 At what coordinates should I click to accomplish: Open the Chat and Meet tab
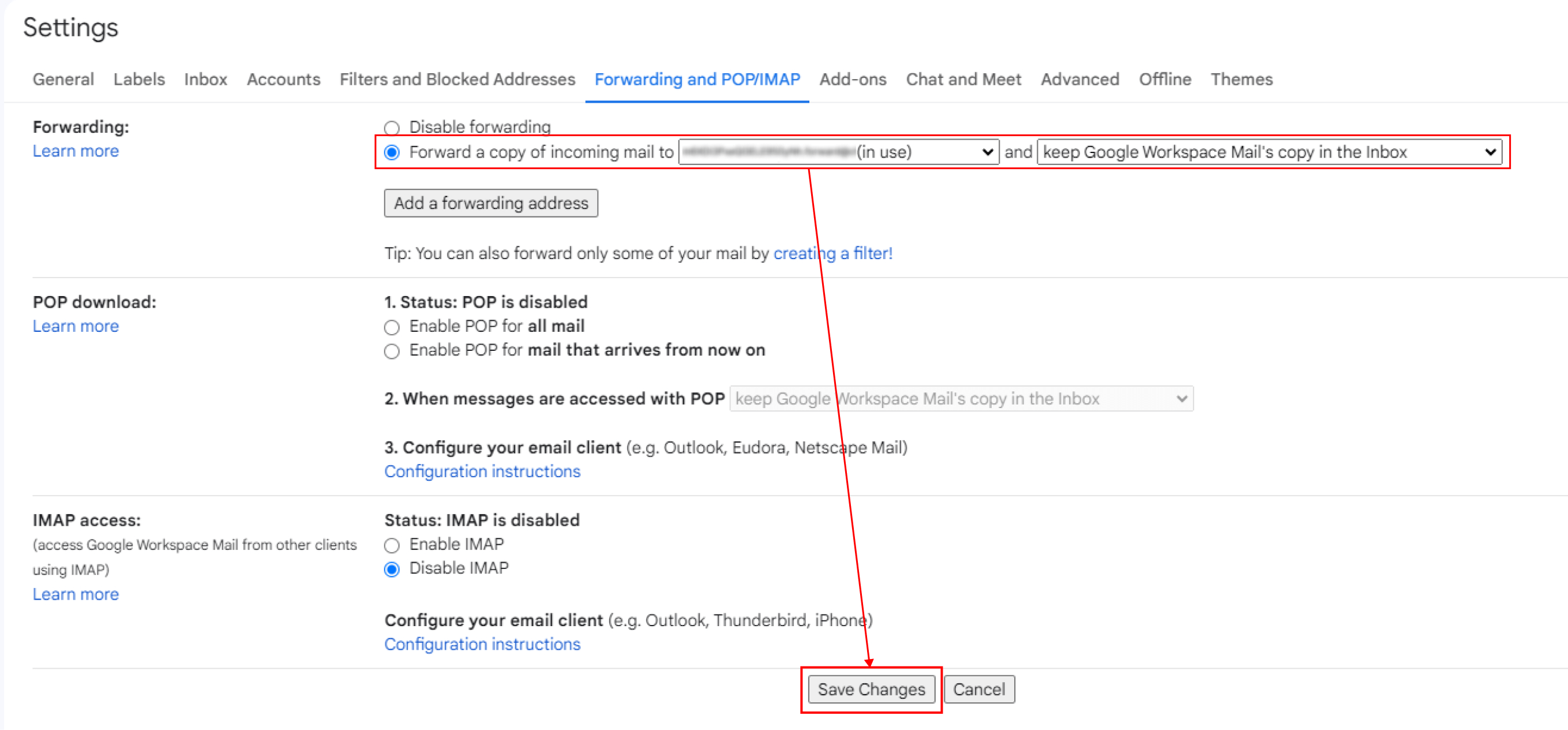click(963, 79)
